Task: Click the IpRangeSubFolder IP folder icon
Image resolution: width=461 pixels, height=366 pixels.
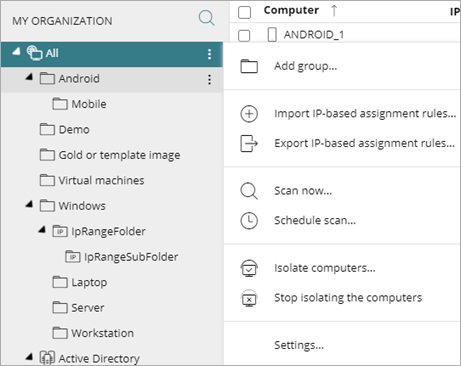Action: point(73,257)
